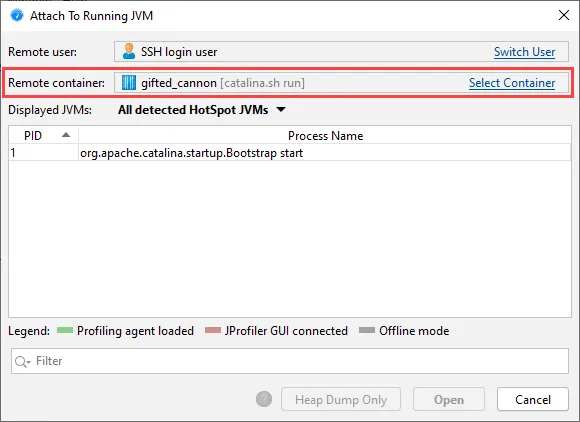Screen dimensions: 580x422
Task: Open the Displayed JVMs dropdown
Action: (202, 110)
